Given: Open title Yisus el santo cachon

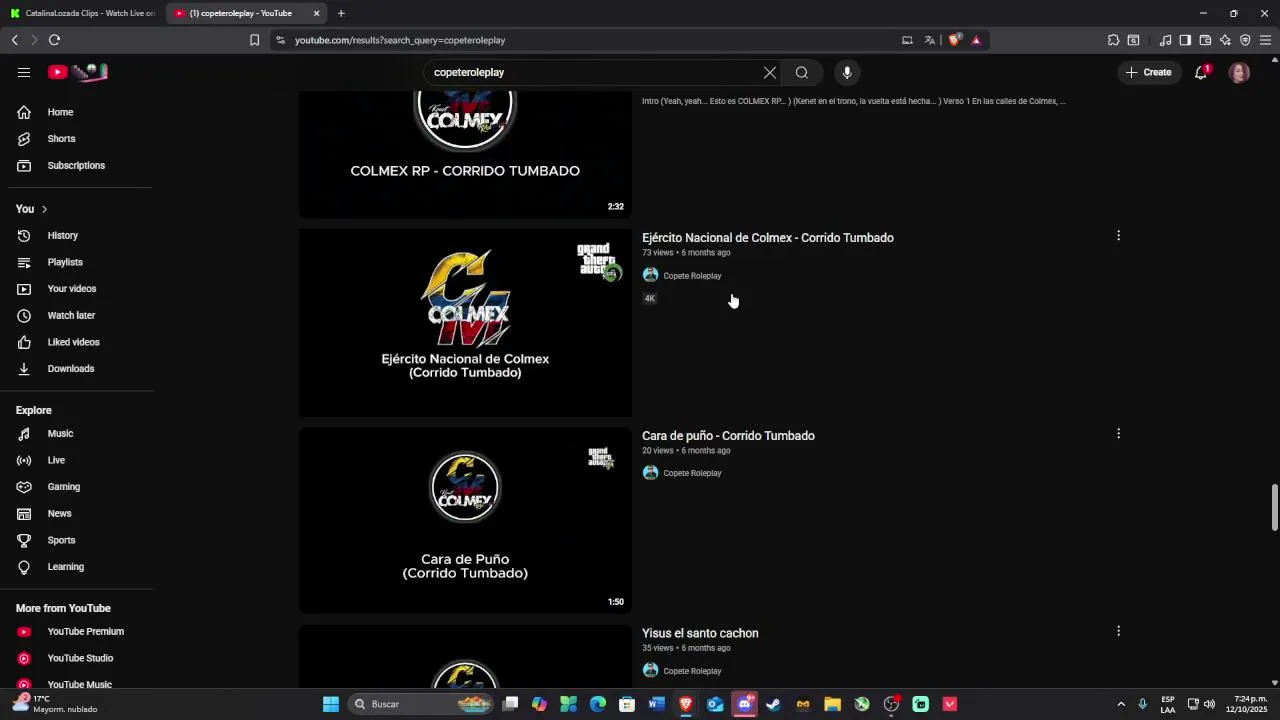Looking at the screenshot, I should pos(700,633).
